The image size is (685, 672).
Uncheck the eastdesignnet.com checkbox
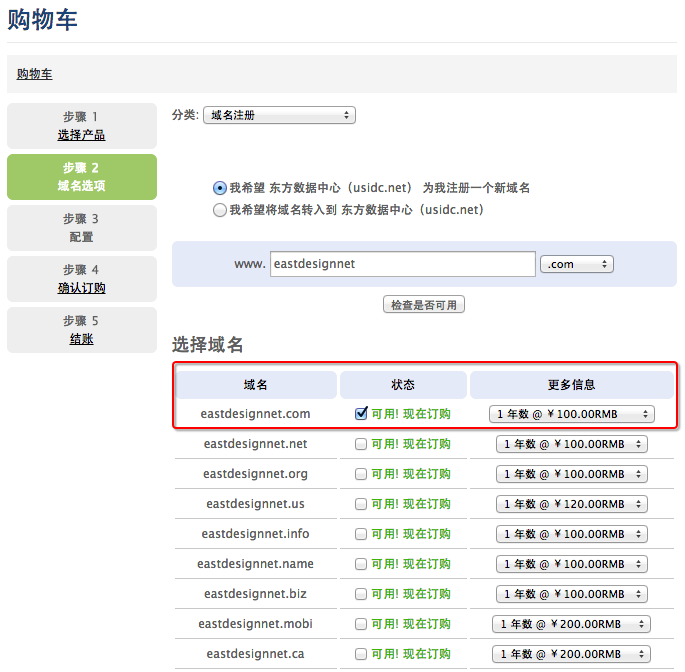[361, 413]
